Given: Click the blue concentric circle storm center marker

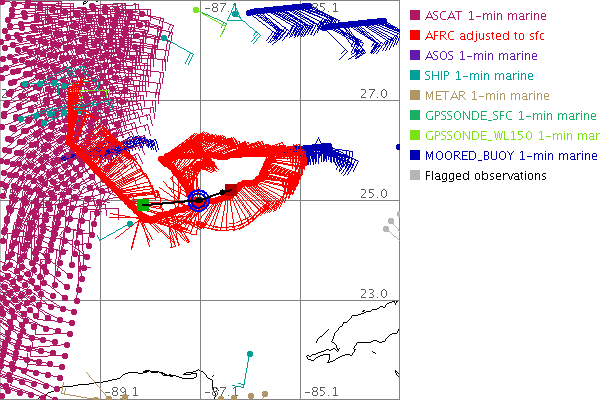Looking at the screenshot, I should tap(198, 200).
